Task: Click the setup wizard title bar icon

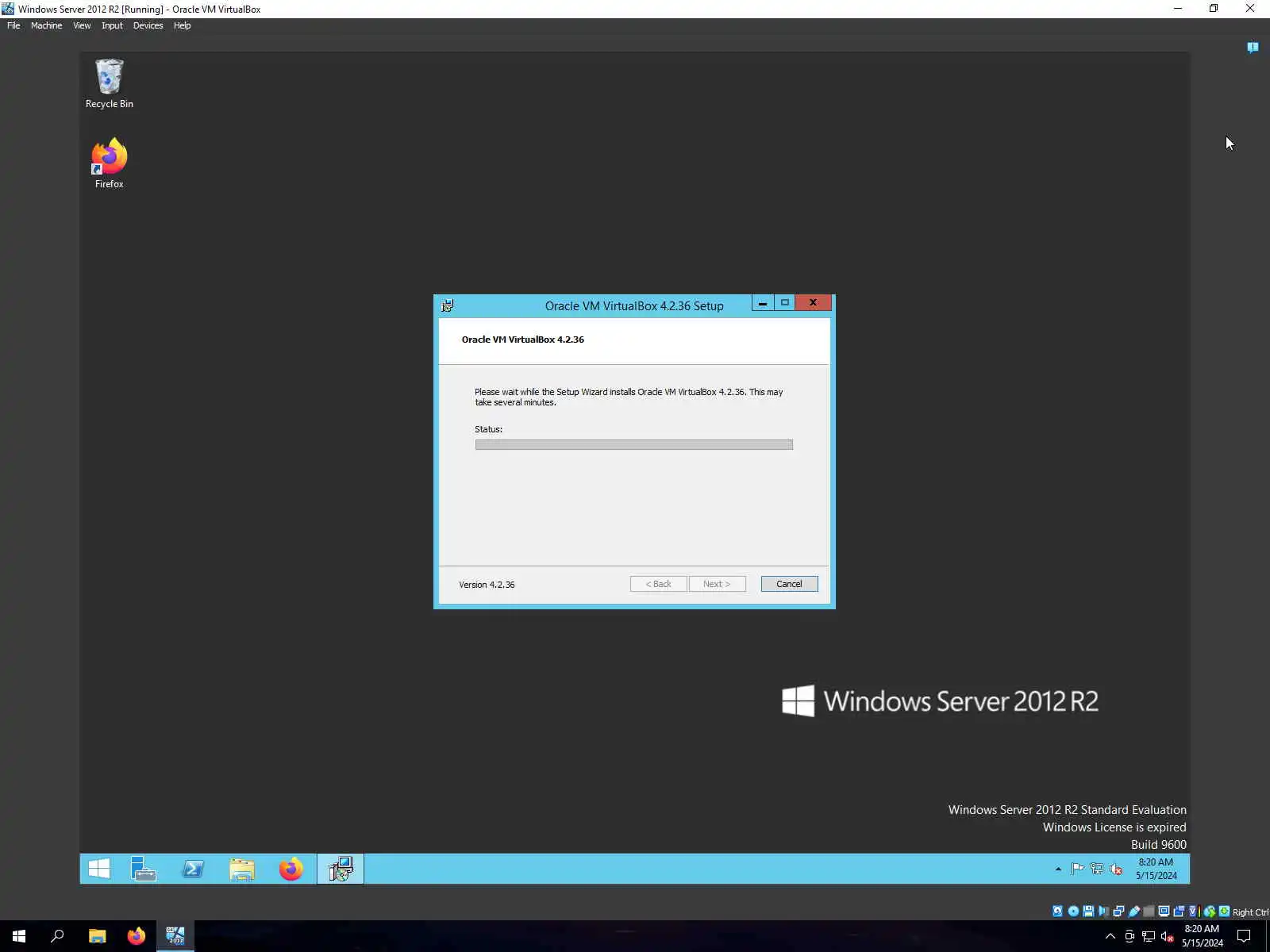Action: pyautogui.click(x=448, y=305)
